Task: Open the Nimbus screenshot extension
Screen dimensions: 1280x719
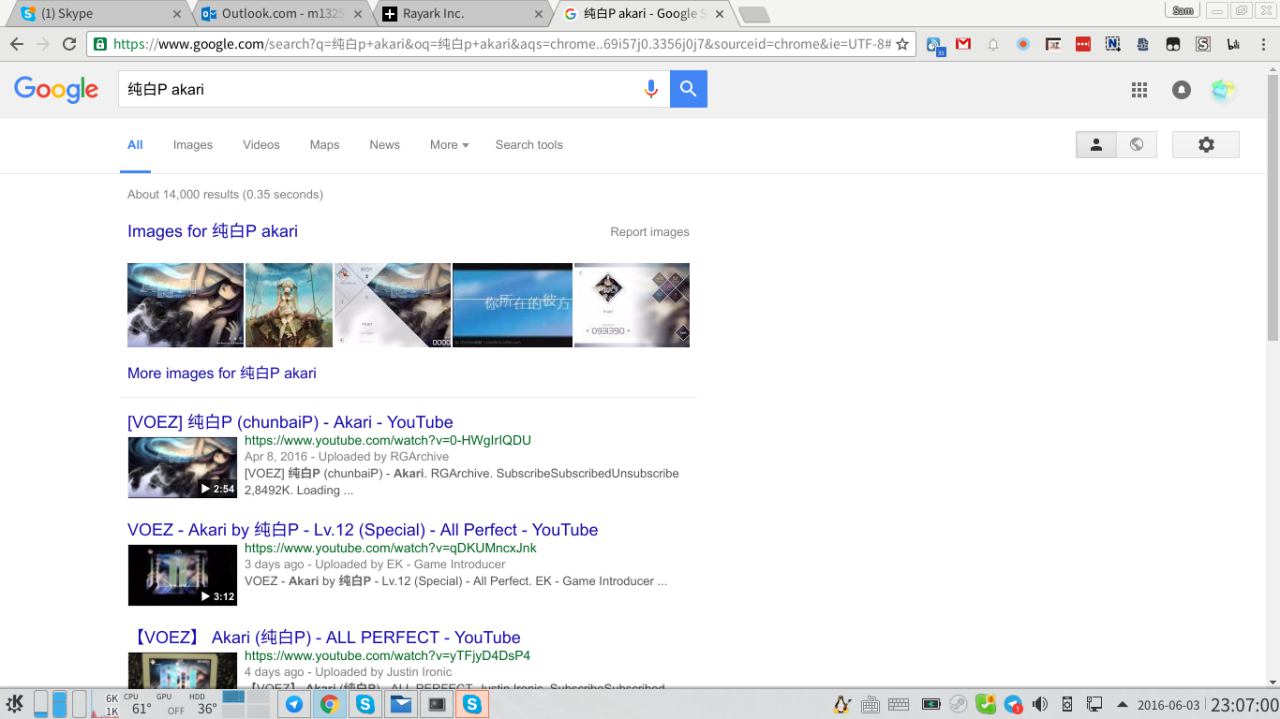Action: [1113, 44]
